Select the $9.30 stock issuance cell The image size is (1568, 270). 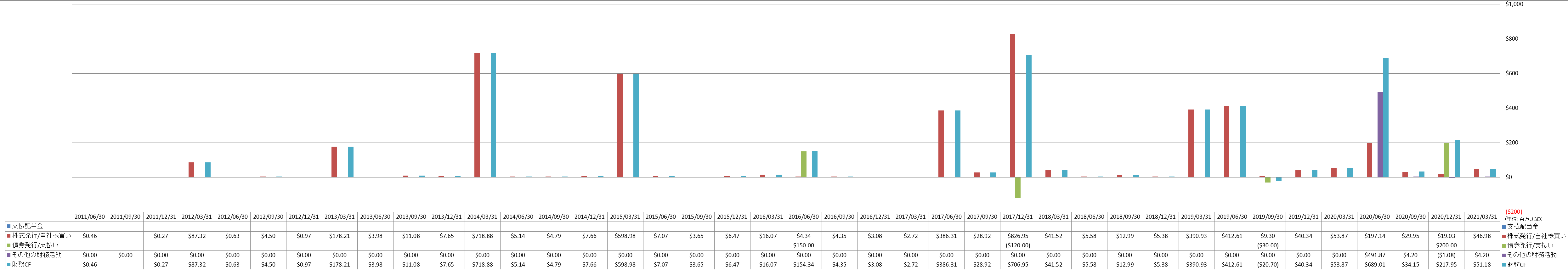[x=1269, y=236]
